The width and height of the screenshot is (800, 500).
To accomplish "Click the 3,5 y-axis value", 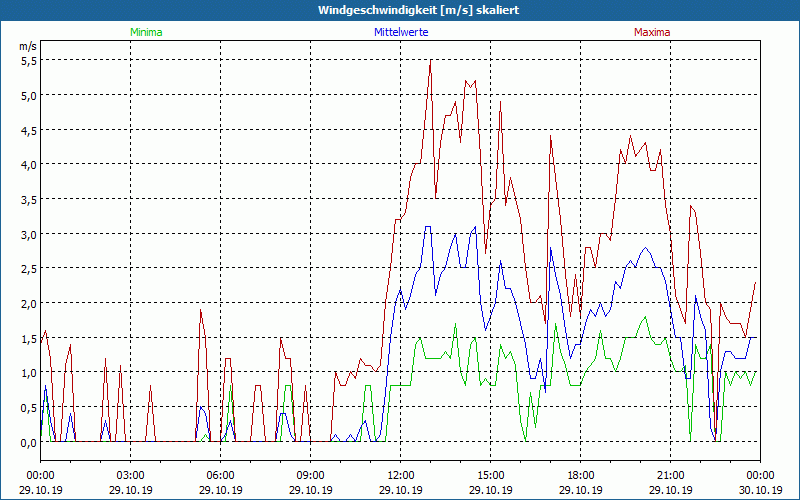I will [29, 199].
